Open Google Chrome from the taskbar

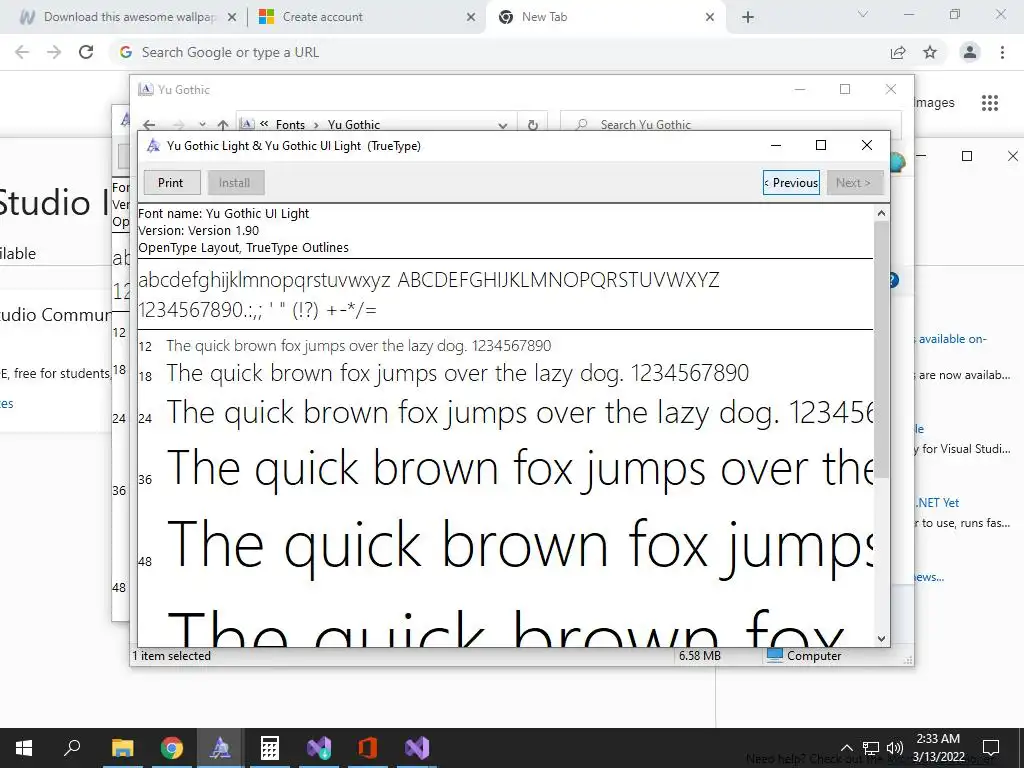(x=172, y=748)
